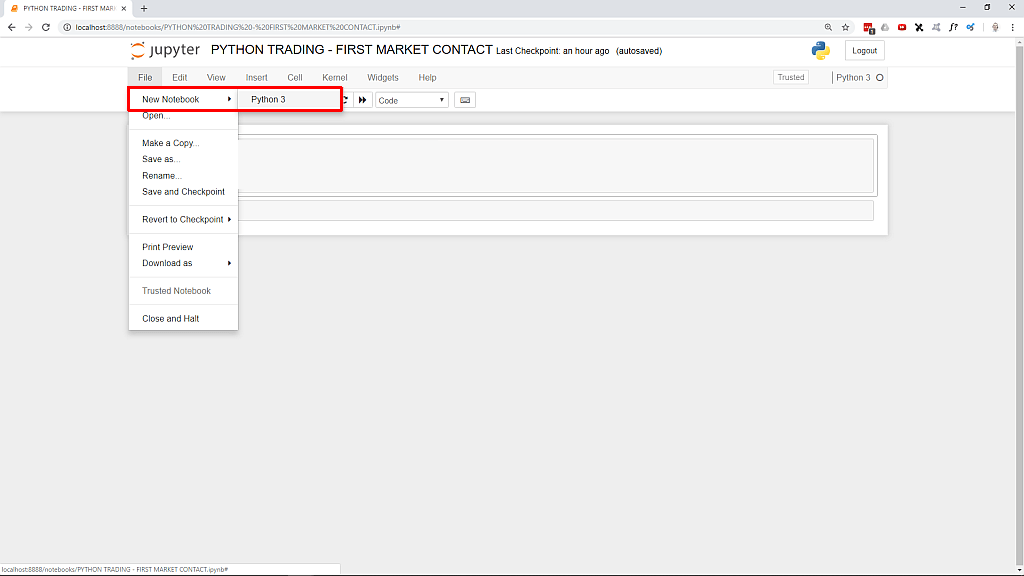Open the Code cell type dropdown
The width and height of the screenshot is (1024, 576).
(x=411, y=100)
